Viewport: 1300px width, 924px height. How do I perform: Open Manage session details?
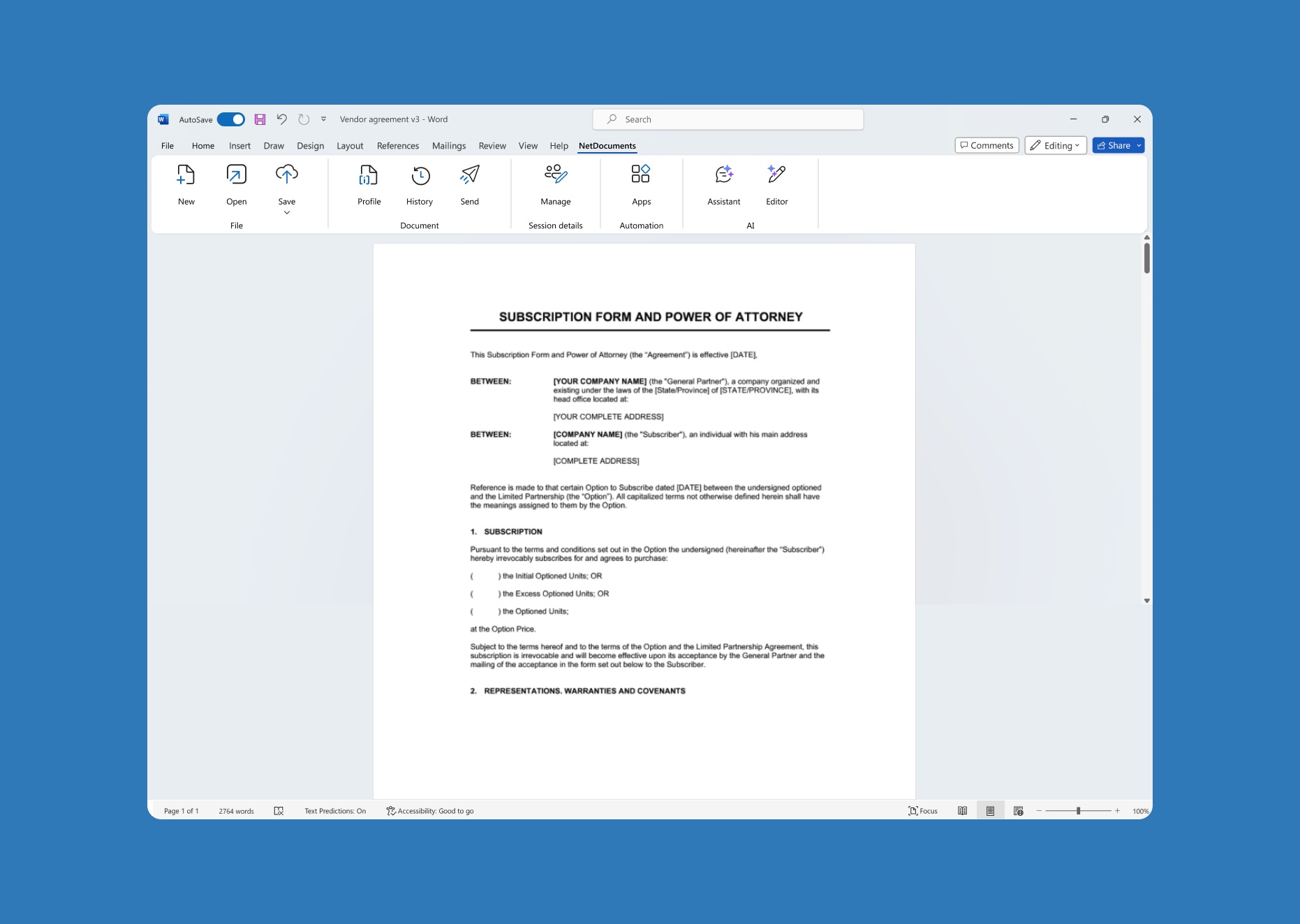556,175
